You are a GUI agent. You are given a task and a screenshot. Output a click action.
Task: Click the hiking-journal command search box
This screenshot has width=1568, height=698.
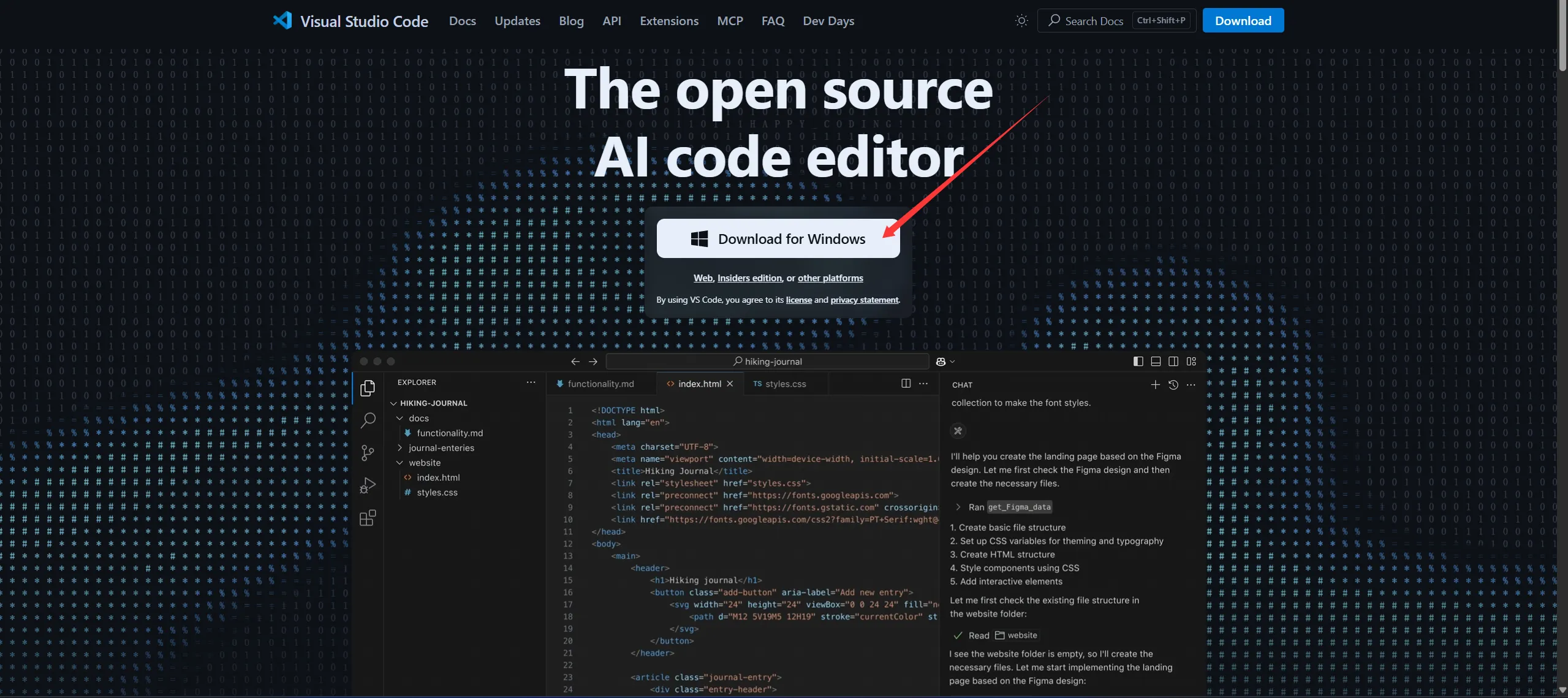click(767, 362)
